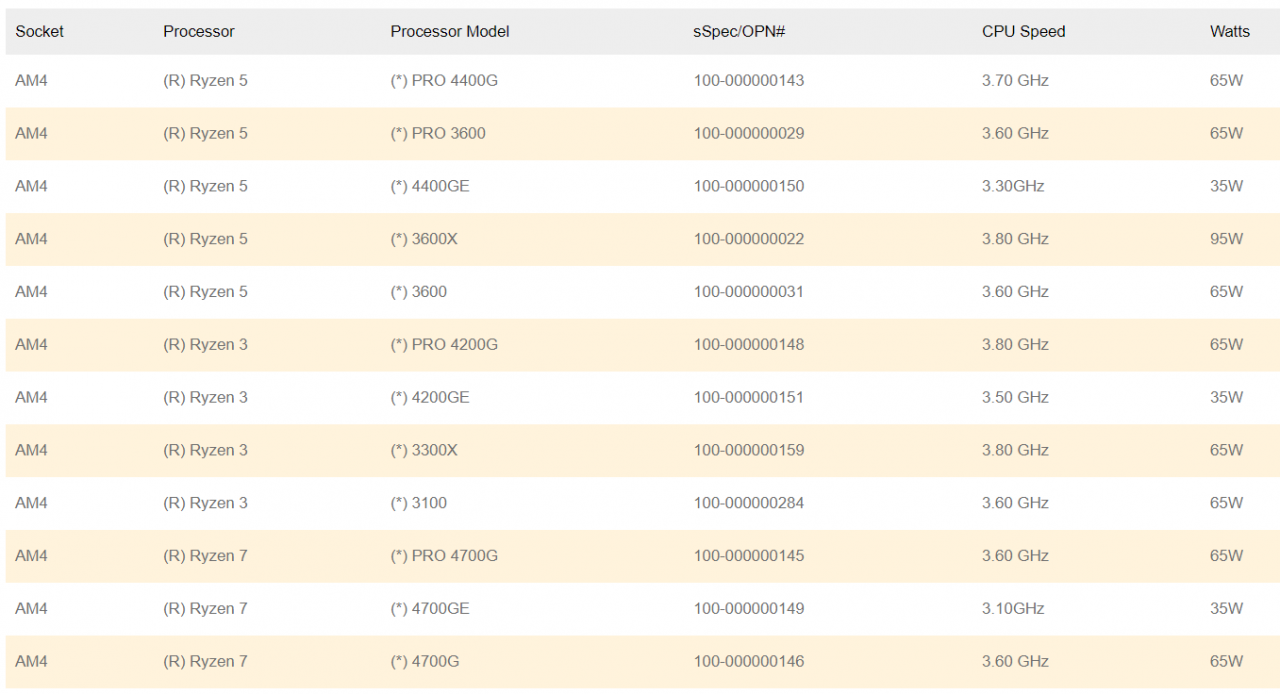This screenshot has width=1280, height=694.
Task: Click 35W value in 4400GE row
Action: 1226,187
